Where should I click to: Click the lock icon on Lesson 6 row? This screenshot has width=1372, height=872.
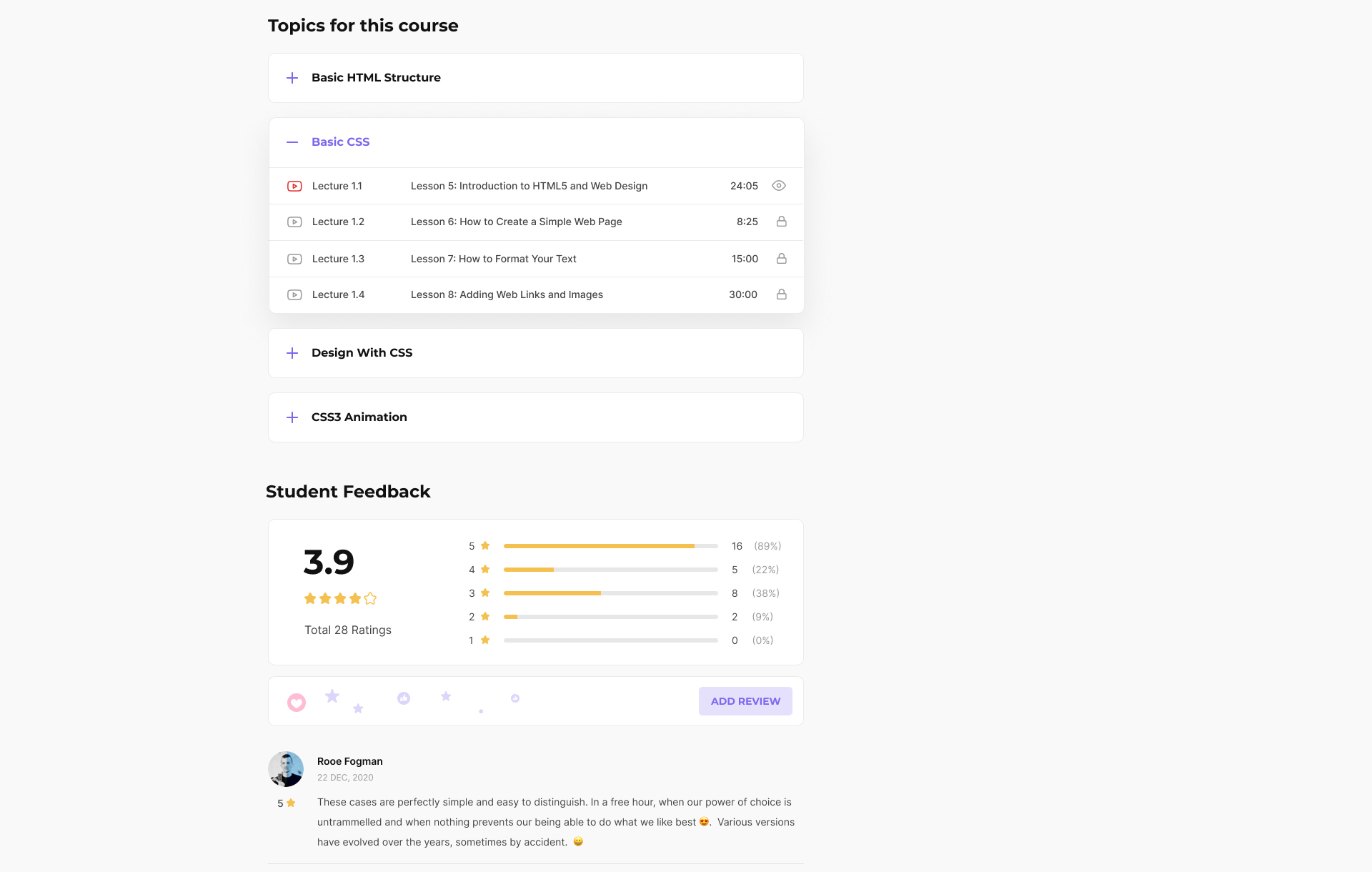click(782, 222)
